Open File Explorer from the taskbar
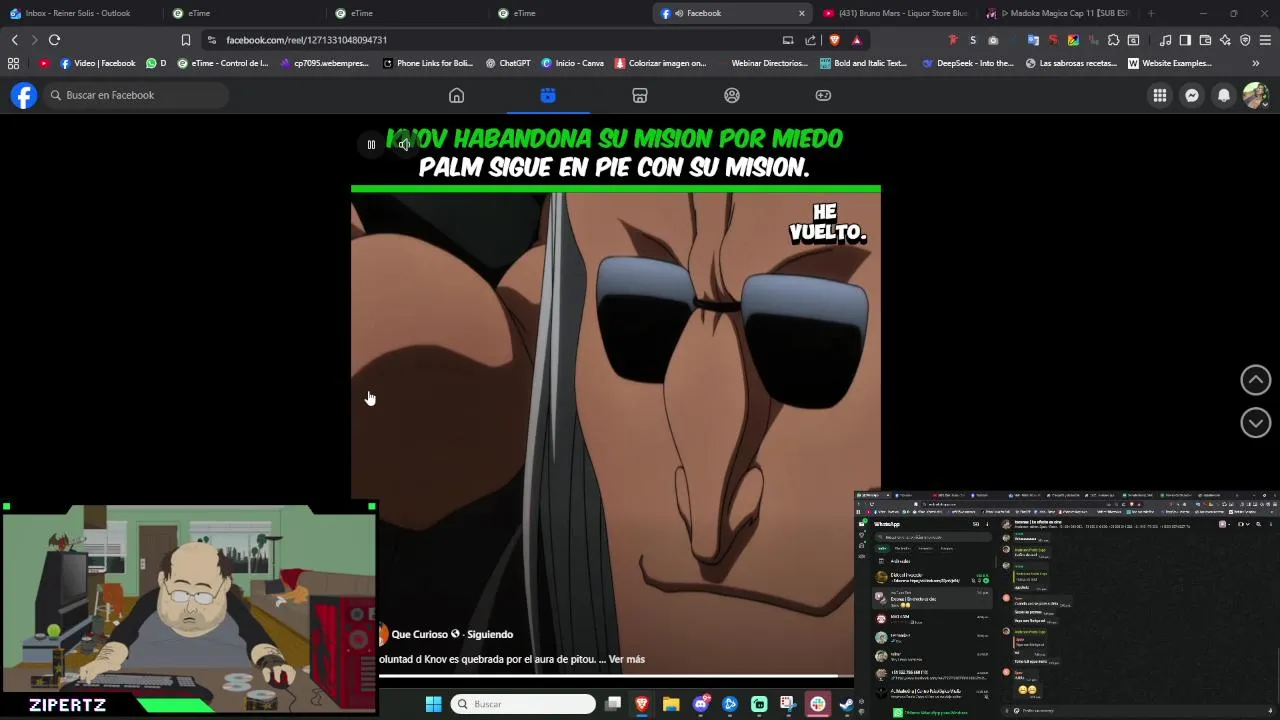 [x=671, y=704]
